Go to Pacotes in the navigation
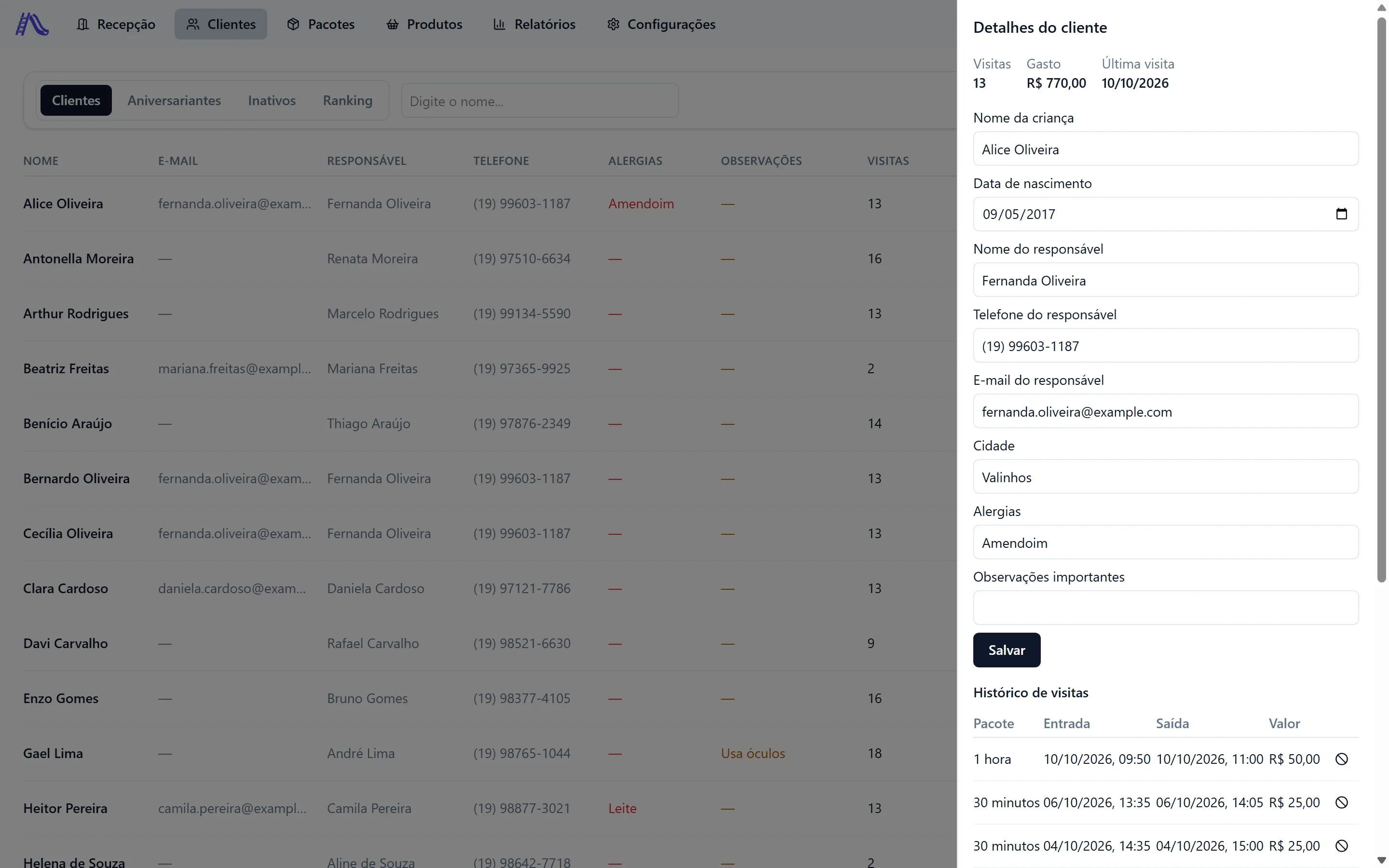This screenshot has width=1389, height=868. point(321,24)
